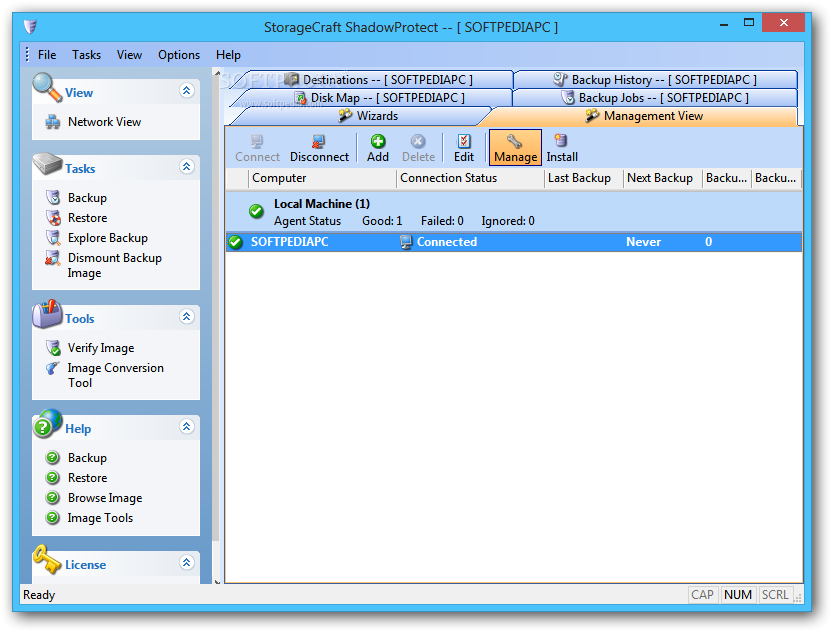Collapse the Tasks panel chevron
This screenshot has width=832, height=632.
coord(186,167)
